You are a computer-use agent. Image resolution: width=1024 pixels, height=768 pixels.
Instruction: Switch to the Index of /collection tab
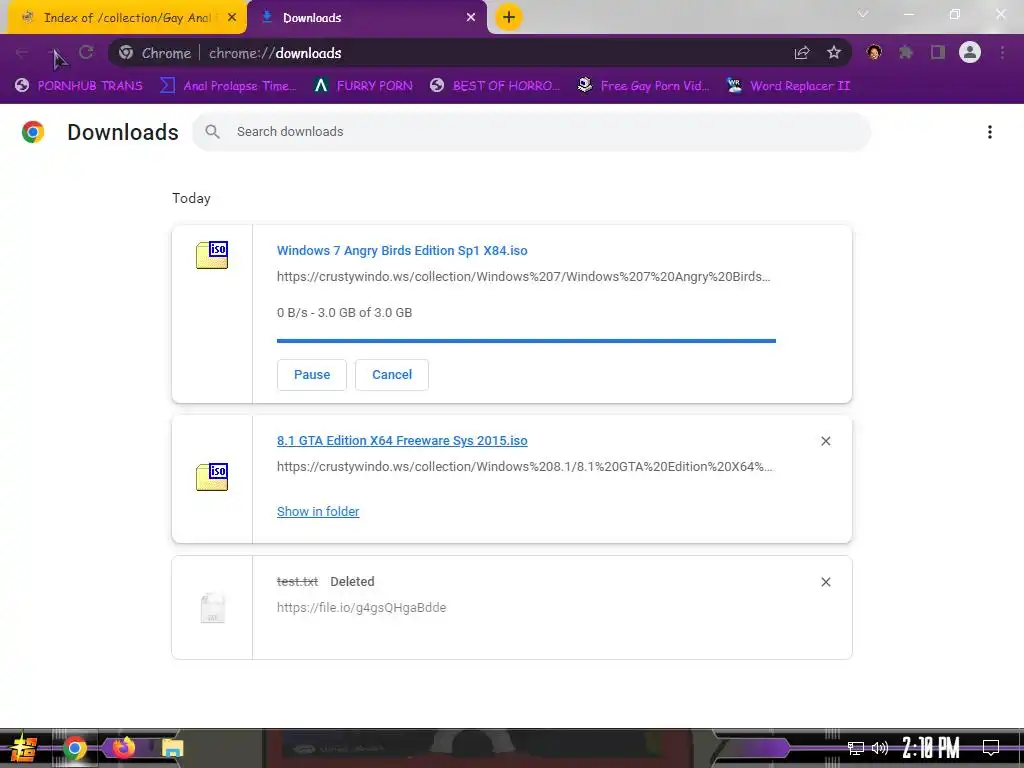[x=127, y=18]
